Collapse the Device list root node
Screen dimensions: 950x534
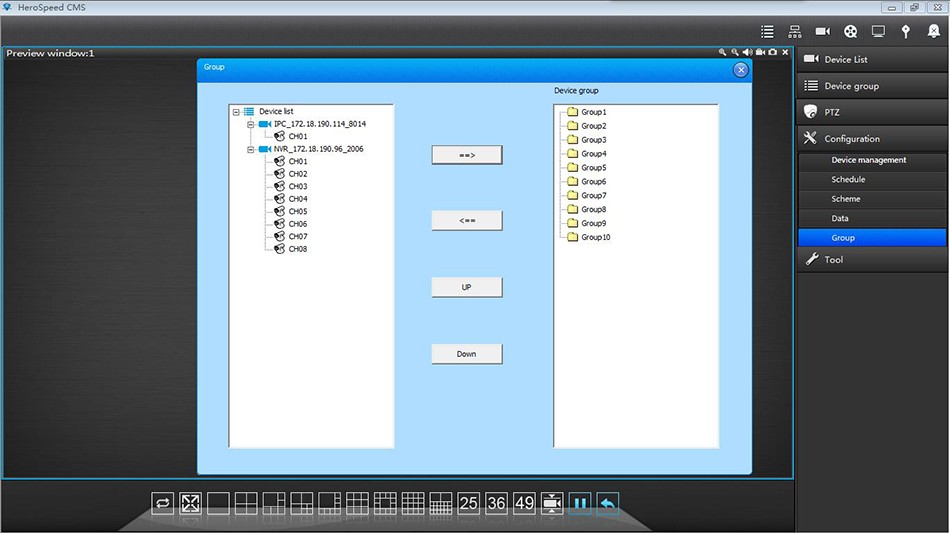click(x=236, y=112)
